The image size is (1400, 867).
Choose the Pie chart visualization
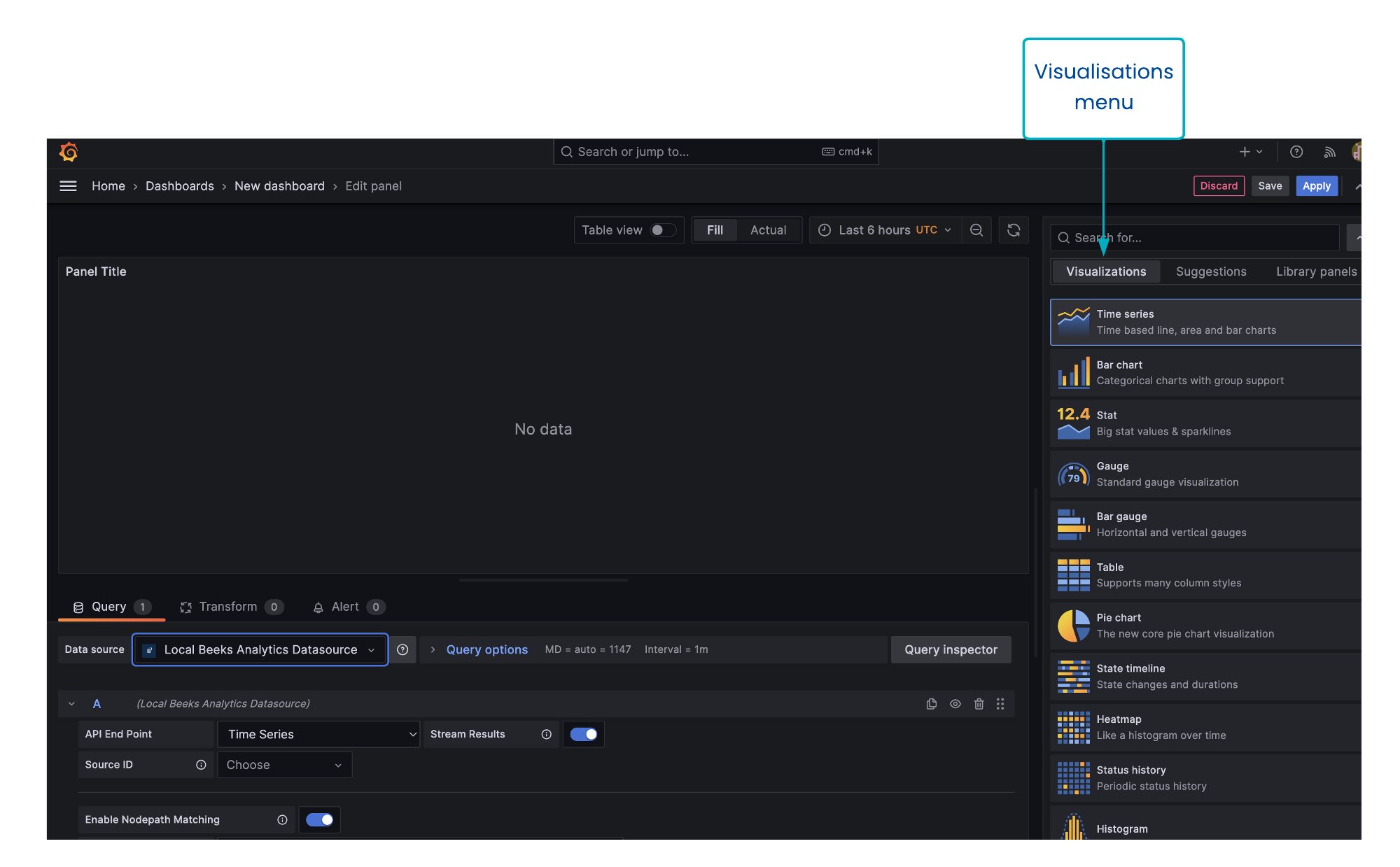click(1205, 626)
